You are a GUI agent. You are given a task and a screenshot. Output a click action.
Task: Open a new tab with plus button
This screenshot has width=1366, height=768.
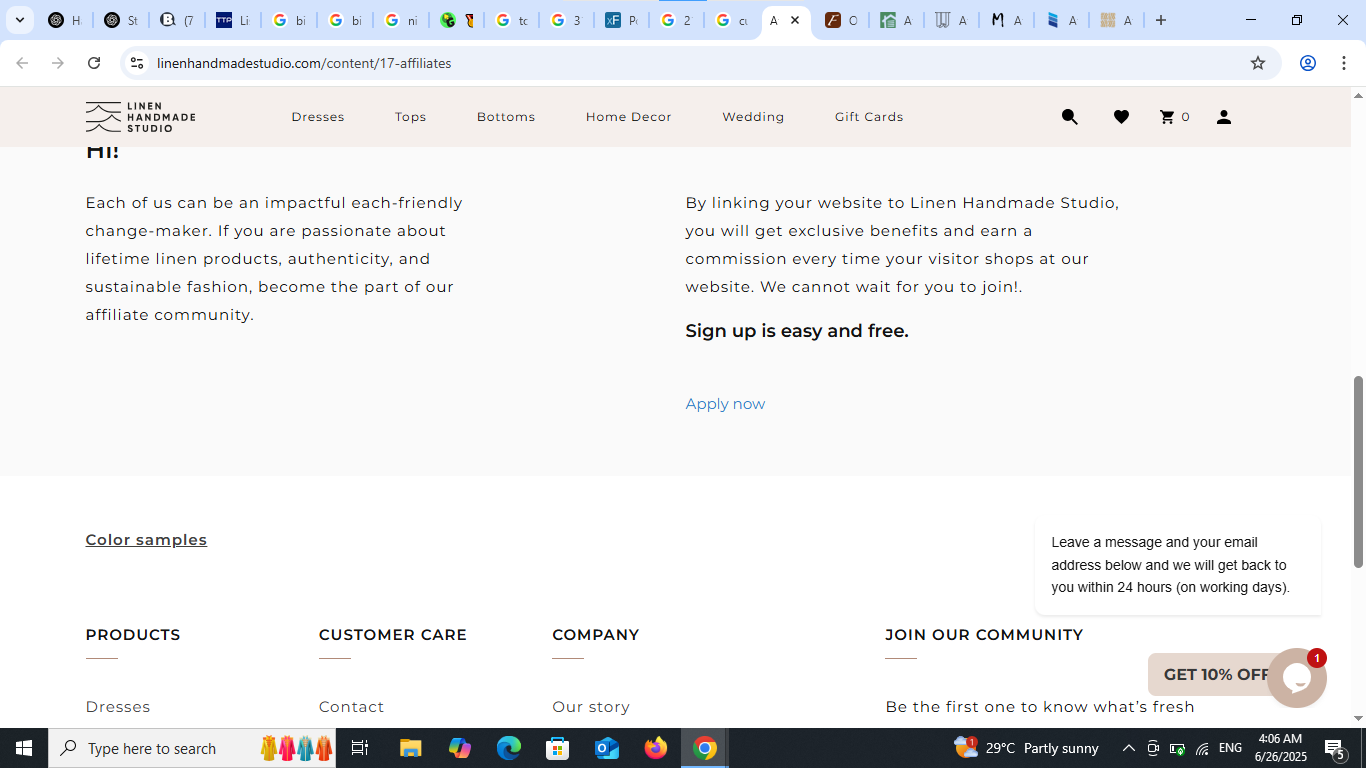1161,20
